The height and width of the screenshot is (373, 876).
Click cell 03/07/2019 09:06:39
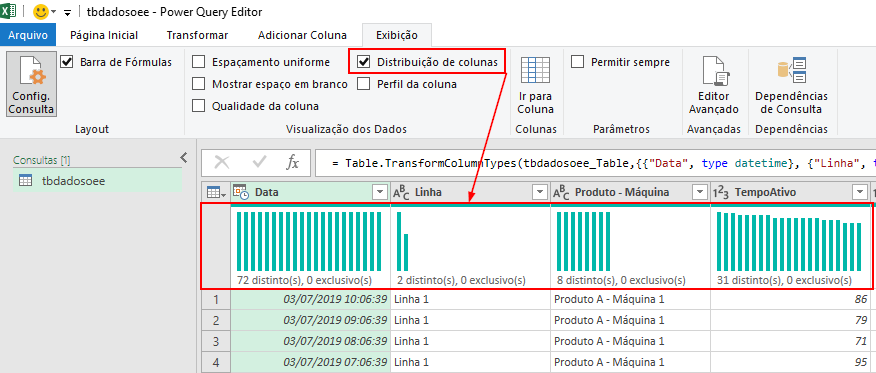point(310,321)
